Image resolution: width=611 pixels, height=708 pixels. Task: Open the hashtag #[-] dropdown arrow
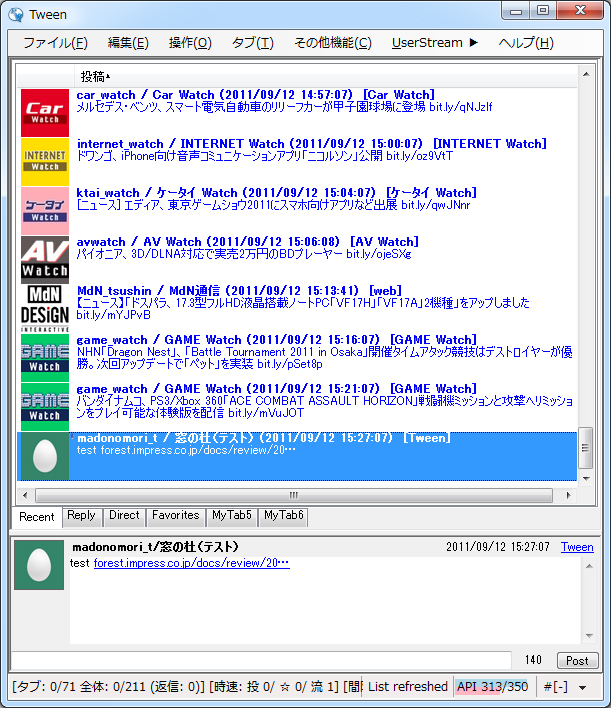point(583,688)
